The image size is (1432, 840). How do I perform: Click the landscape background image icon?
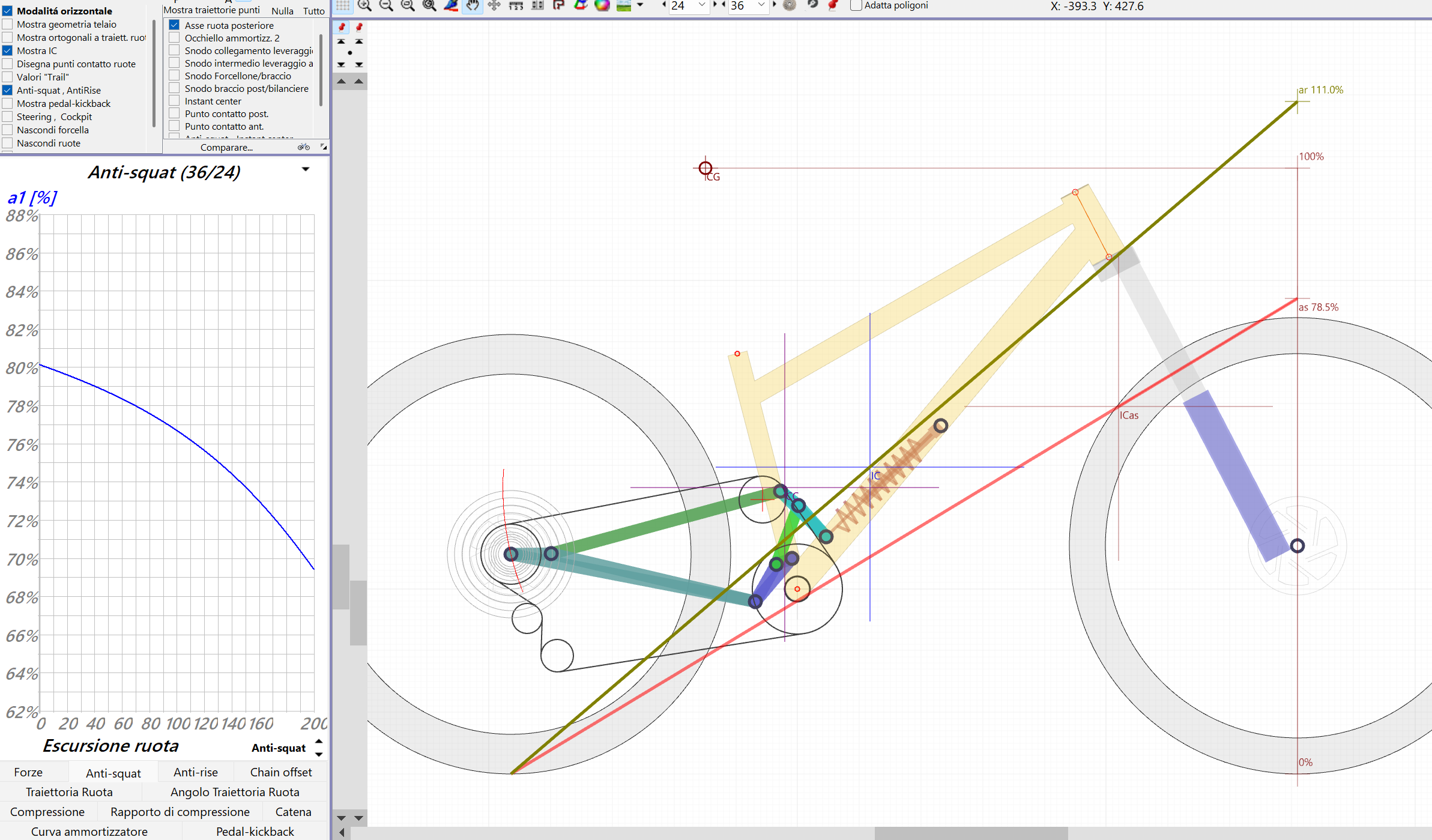(x=624, y=5)
